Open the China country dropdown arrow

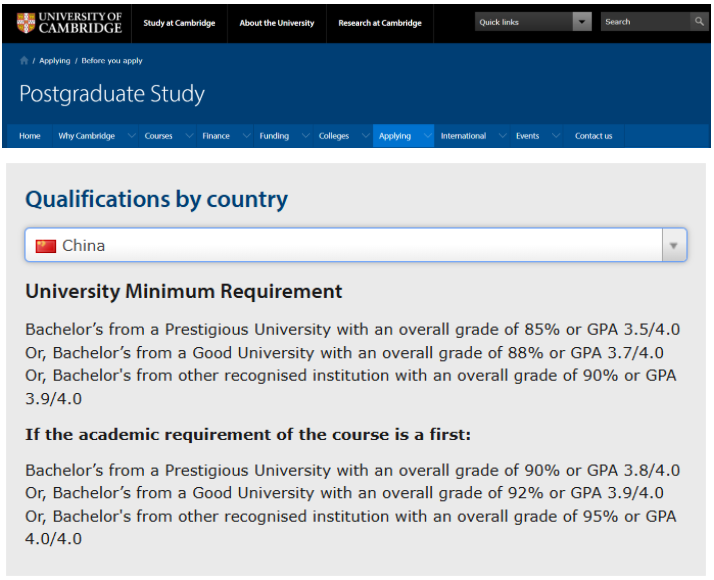click(x=673, y=245)
